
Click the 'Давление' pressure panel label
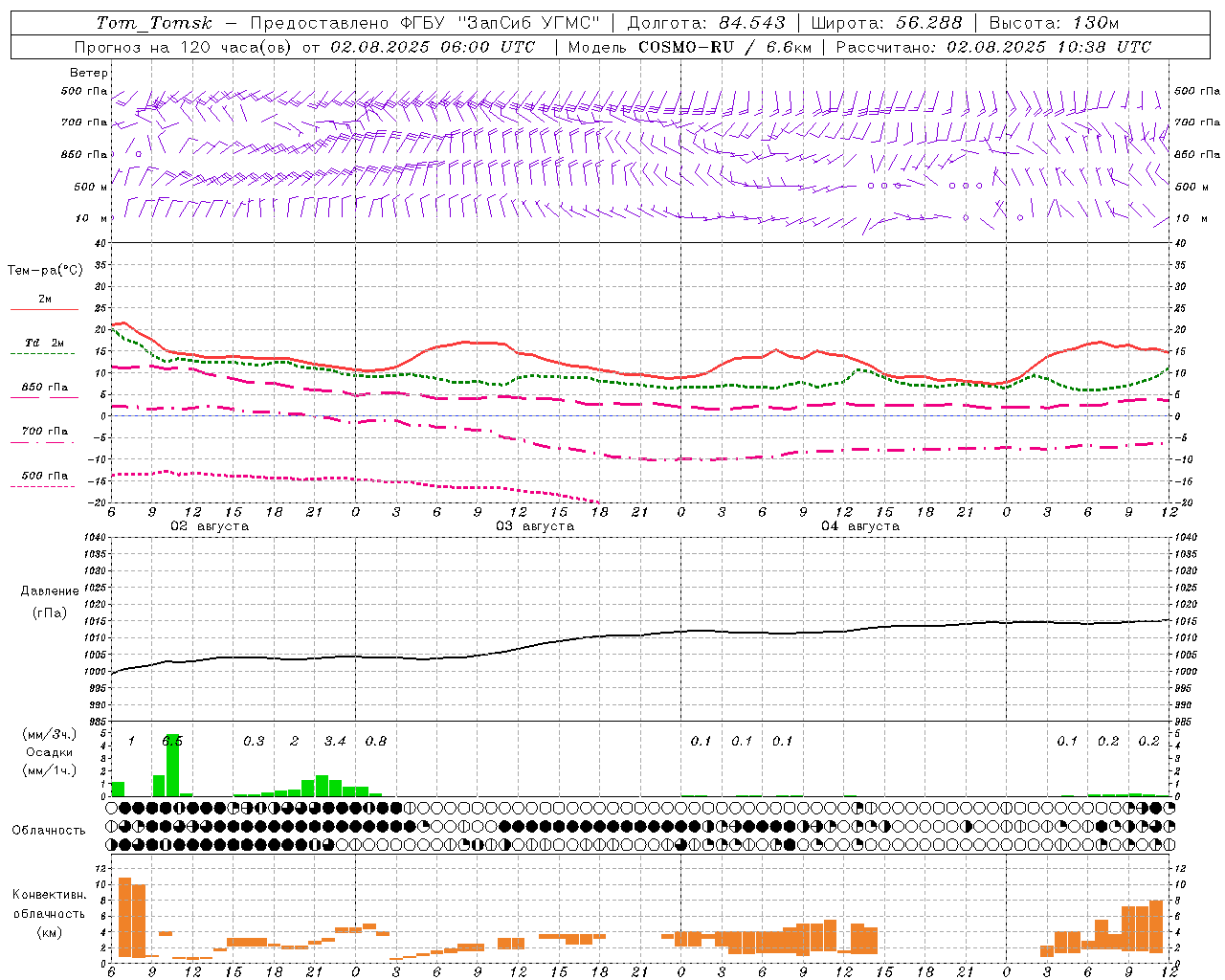(x=50, y=591)
